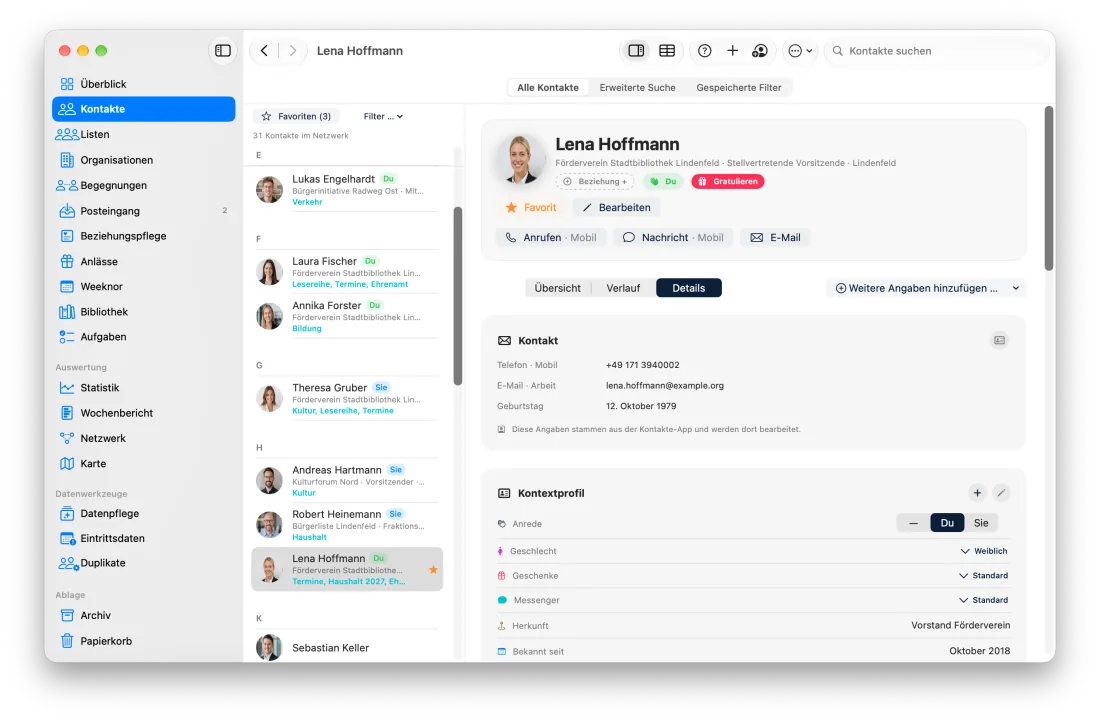Open the Verlauf tab
This screenshot has height=721, width=1100.
[623, 288]
